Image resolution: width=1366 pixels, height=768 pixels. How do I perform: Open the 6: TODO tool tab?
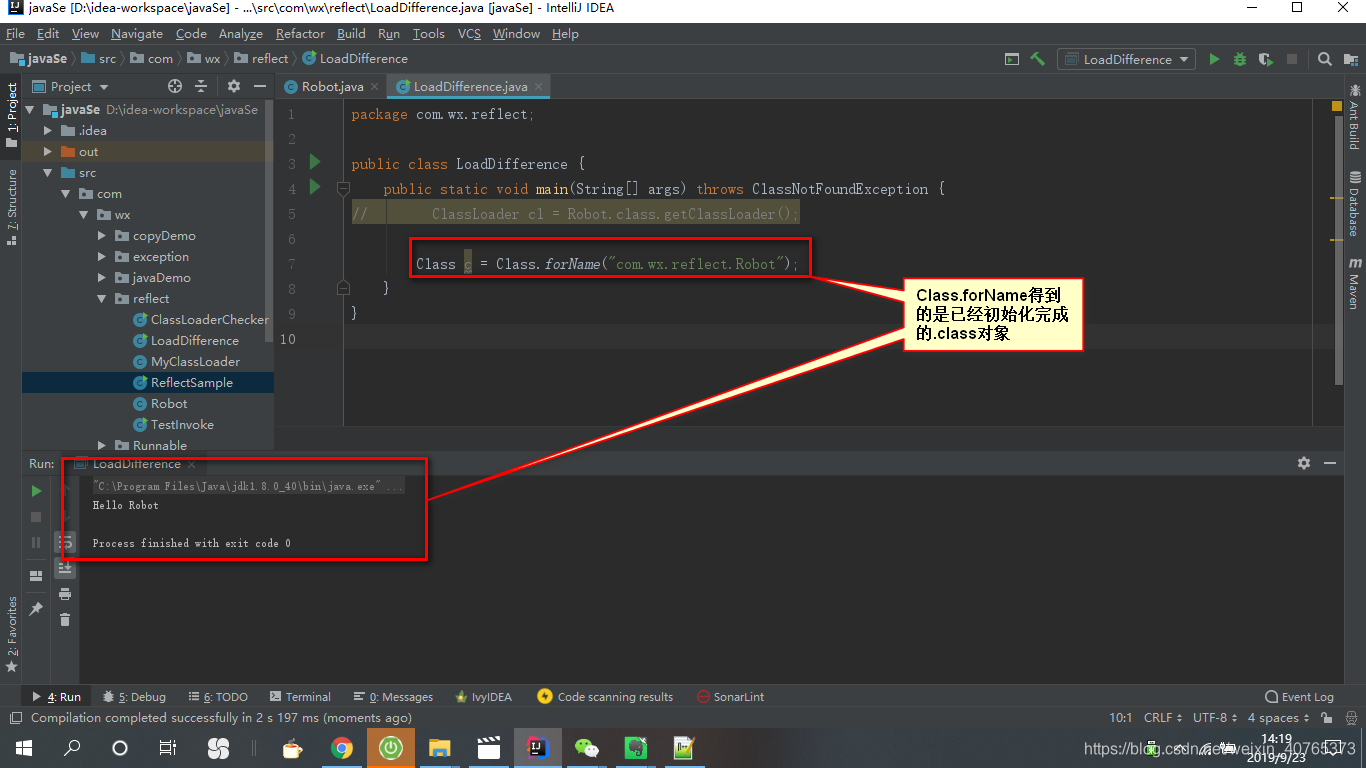point(217,697)
